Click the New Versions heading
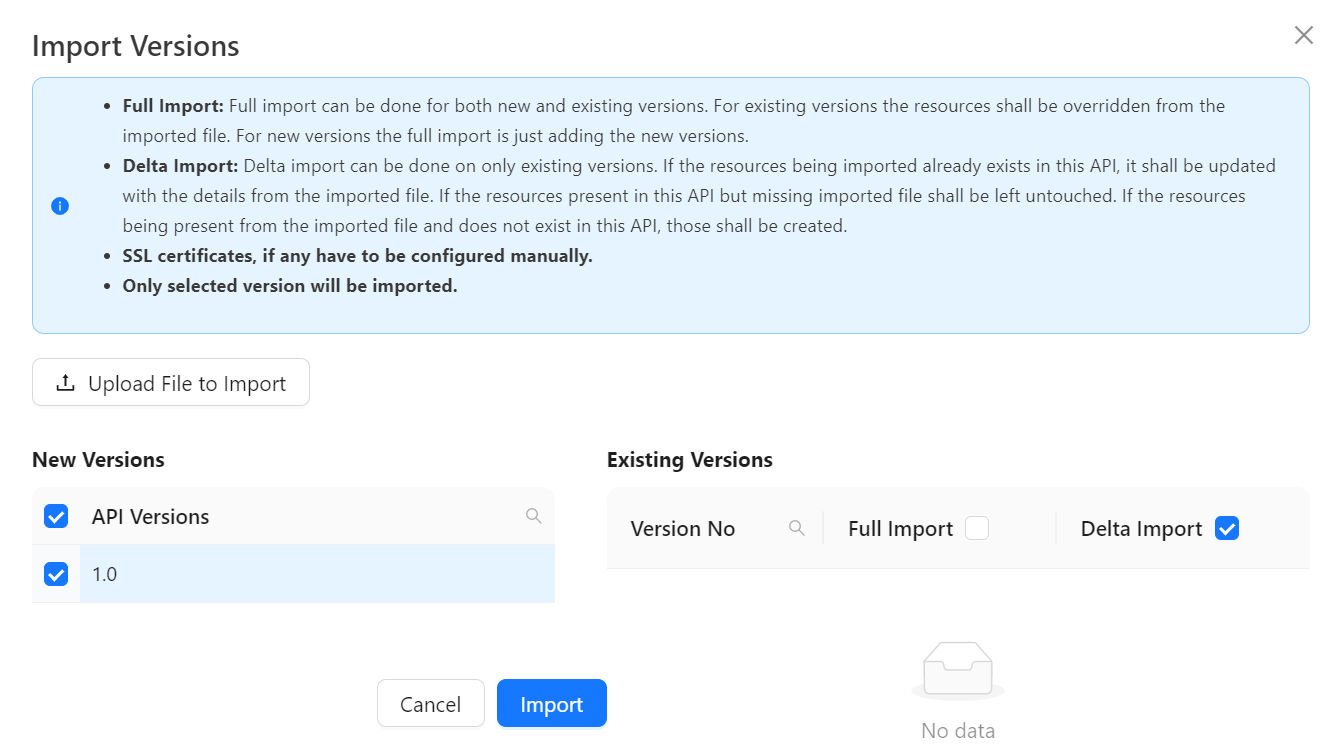The width and height of the screenshot is (1340, 748). pyautogui.click(x=98, y=460)
